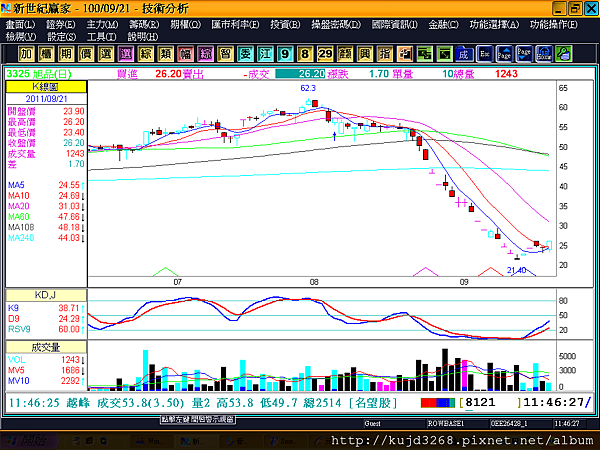The width and height of the screenshot is (600, 450).
Task: Open the 匯市利率(F) menu
Action: 235,25
